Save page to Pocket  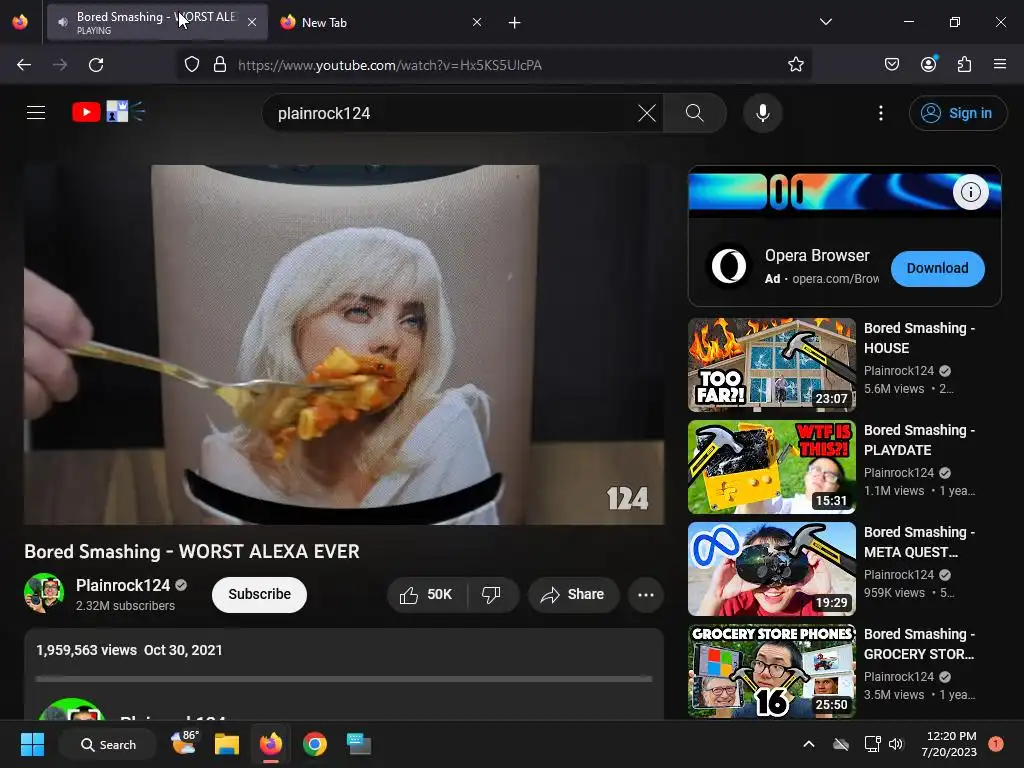coord(892,65)
